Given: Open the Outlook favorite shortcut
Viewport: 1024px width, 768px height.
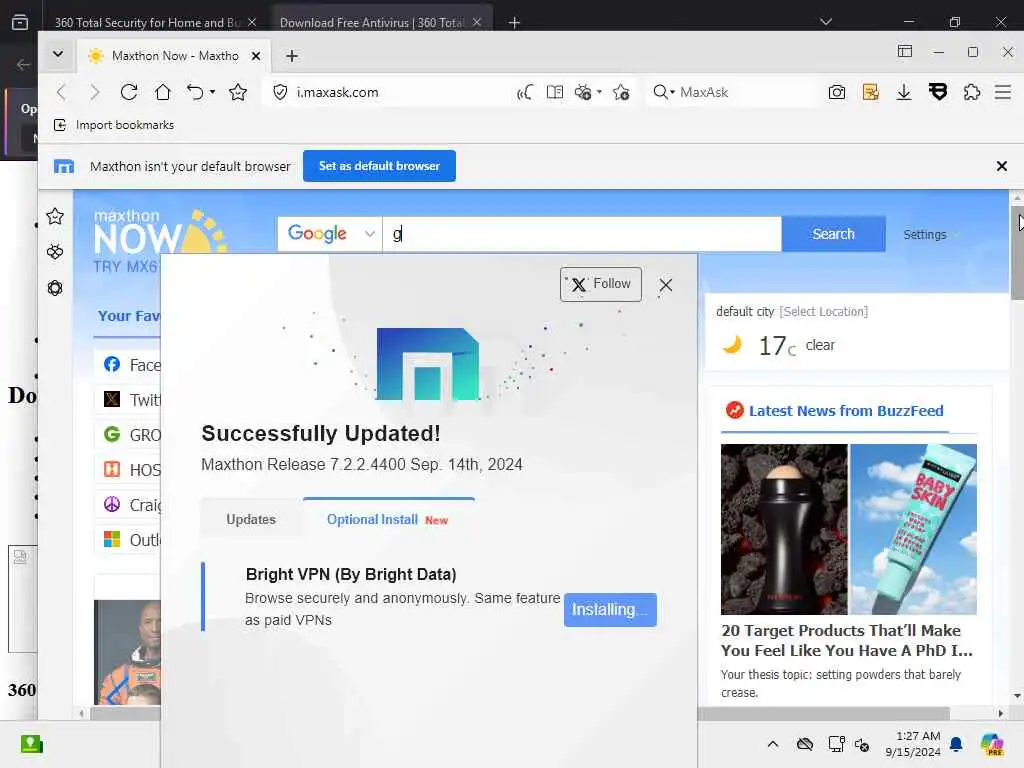Looking at the screenshot, I should tap(131, 540).
